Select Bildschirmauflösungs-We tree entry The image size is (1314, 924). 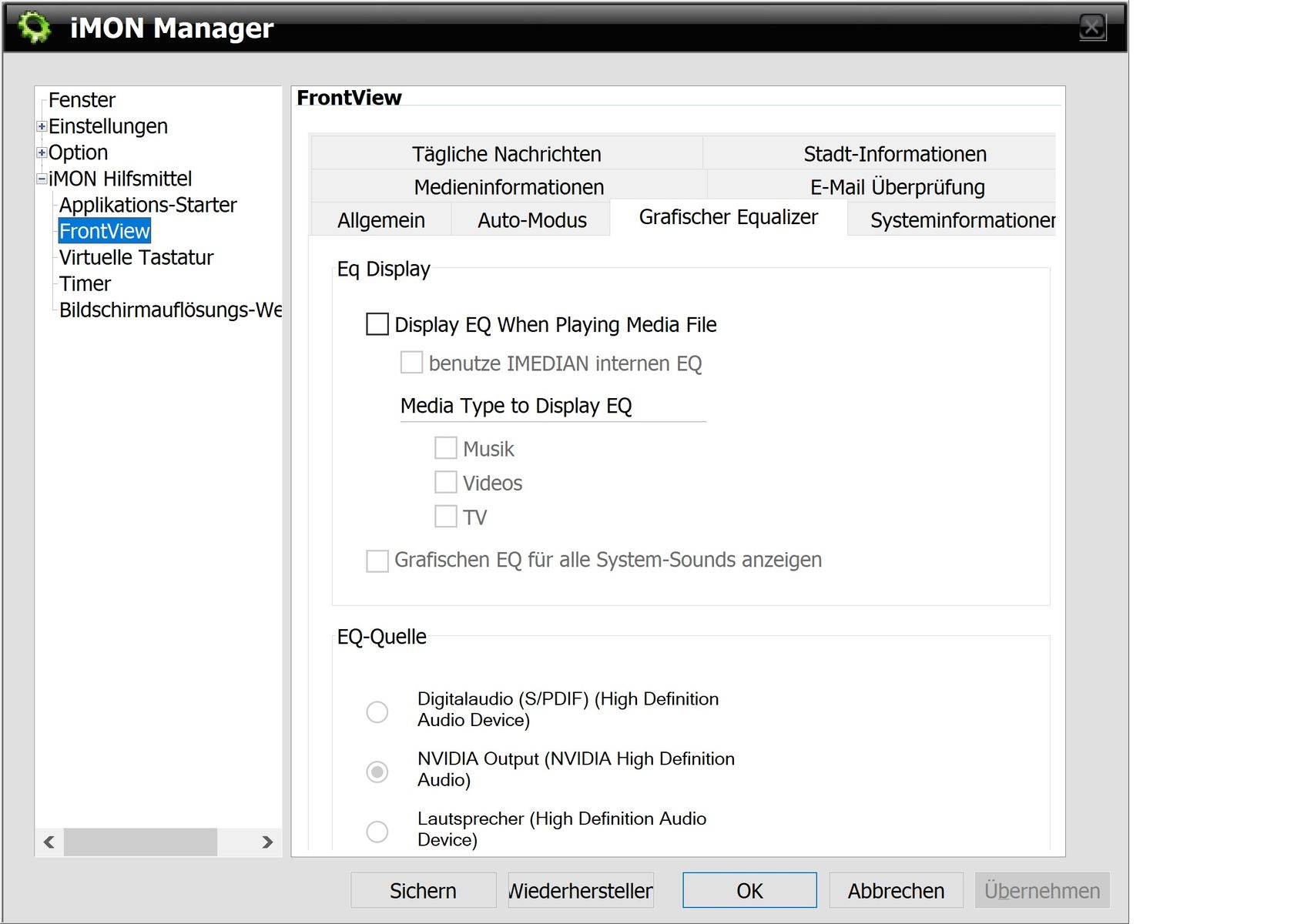[x=170, y=310]
